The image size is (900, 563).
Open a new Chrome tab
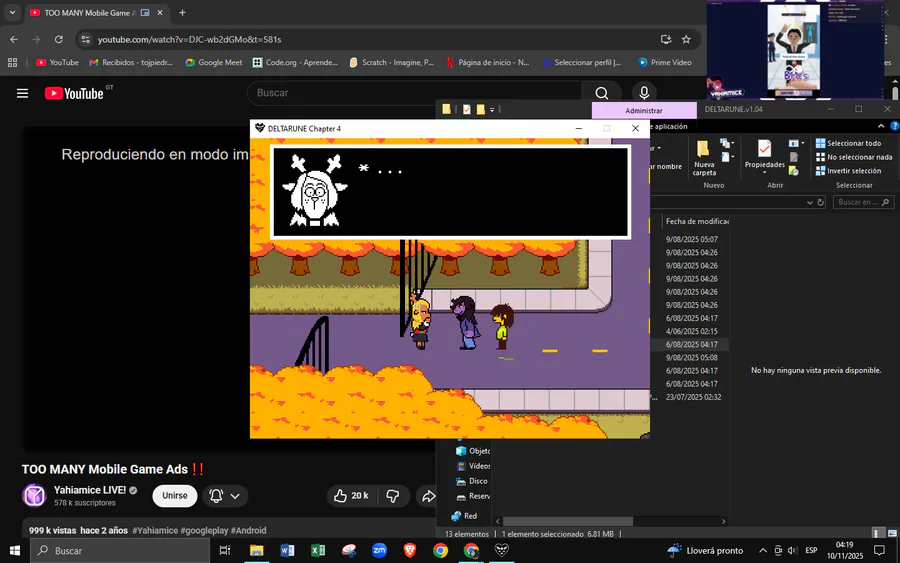click(x=182, y=13)
